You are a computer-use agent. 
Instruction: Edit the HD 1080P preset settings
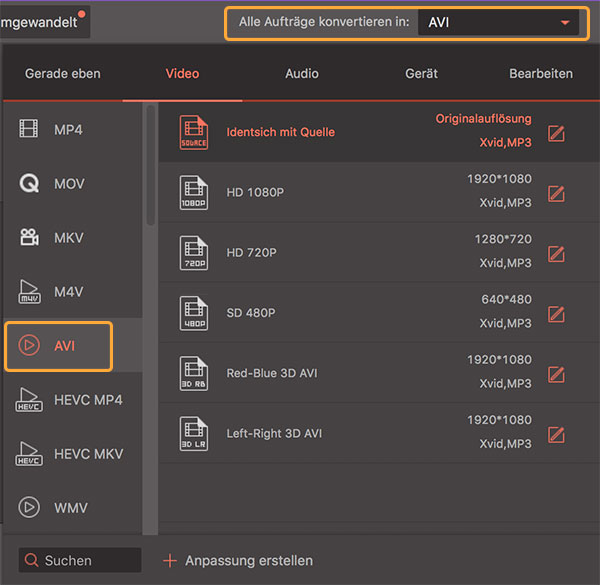(x=556, y=193)
